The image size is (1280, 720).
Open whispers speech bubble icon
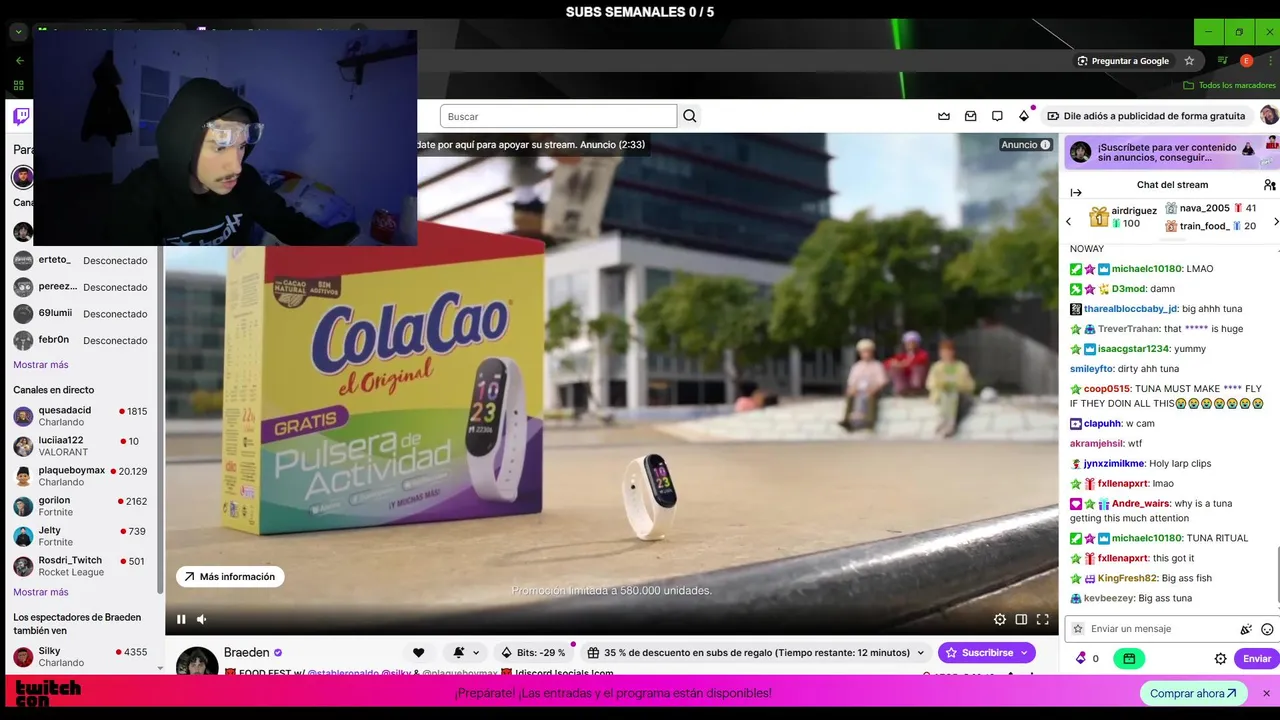(997, 116)
